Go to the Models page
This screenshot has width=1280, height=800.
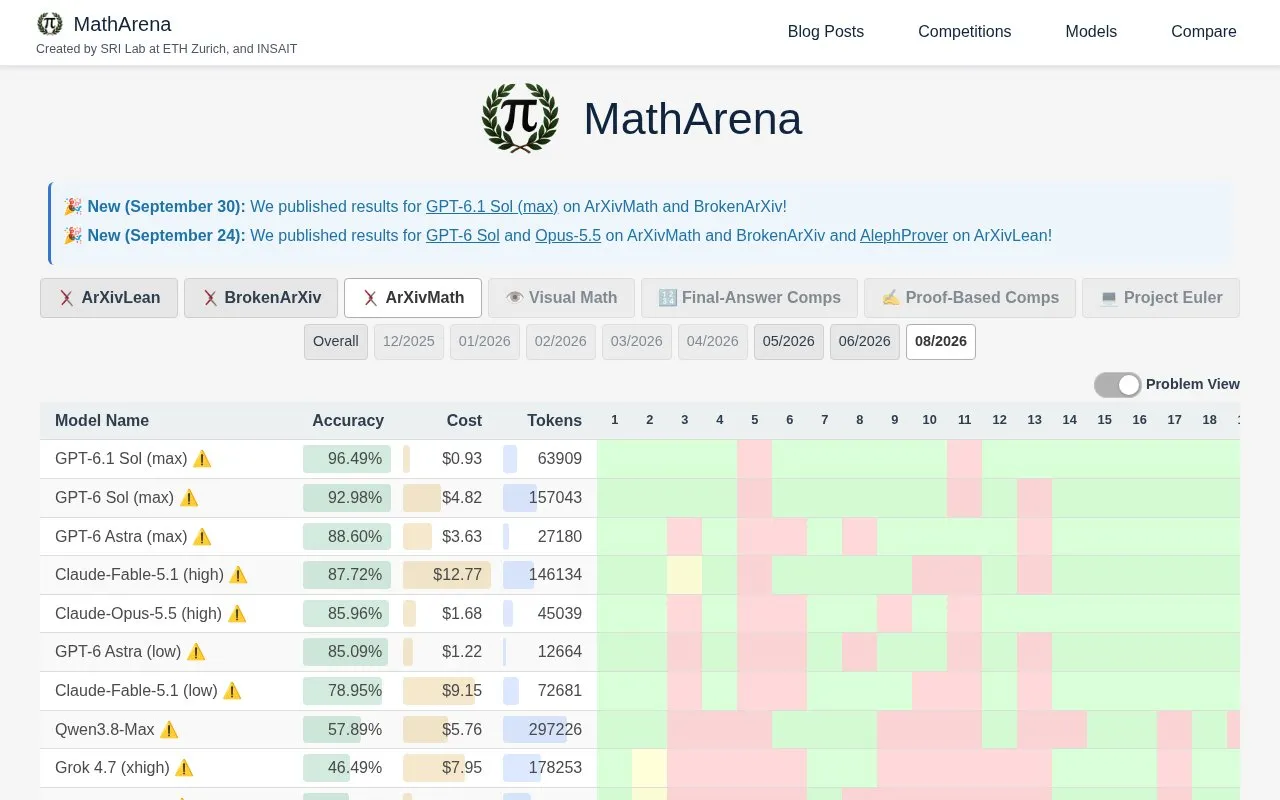pyautogui.click(x=1091, y=32)
